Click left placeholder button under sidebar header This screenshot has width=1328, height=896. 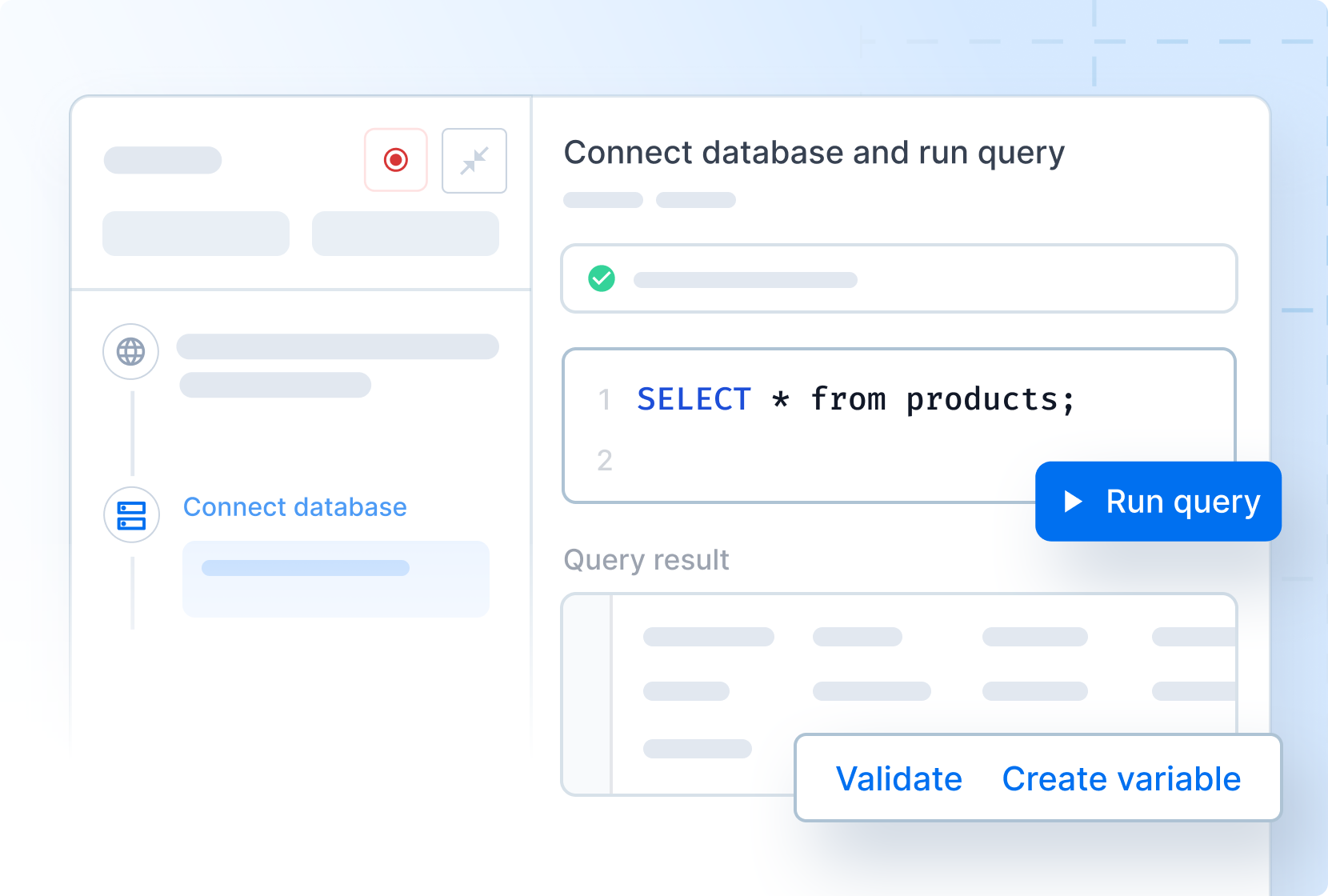196,234
